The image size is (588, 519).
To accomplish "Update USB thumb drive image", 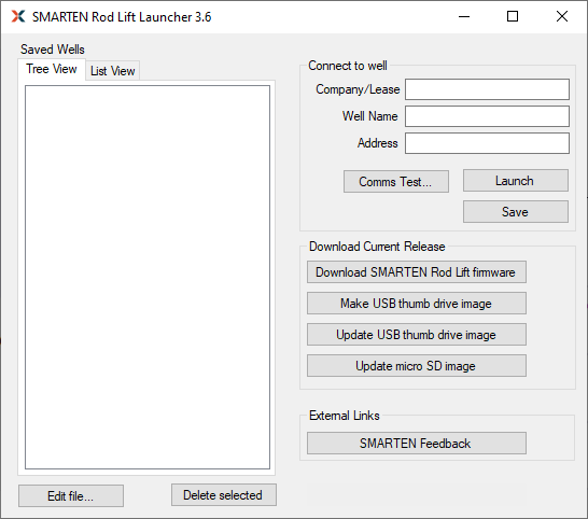I will [x=417, y=334].
